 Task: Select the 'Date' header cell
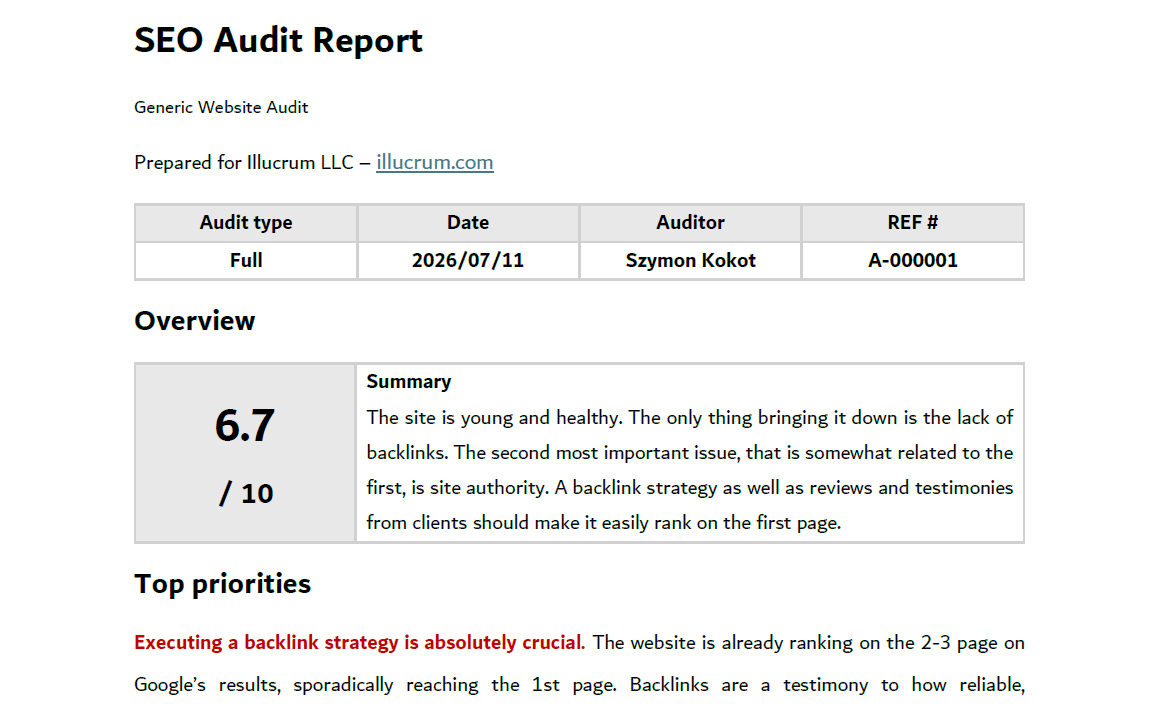468,223
